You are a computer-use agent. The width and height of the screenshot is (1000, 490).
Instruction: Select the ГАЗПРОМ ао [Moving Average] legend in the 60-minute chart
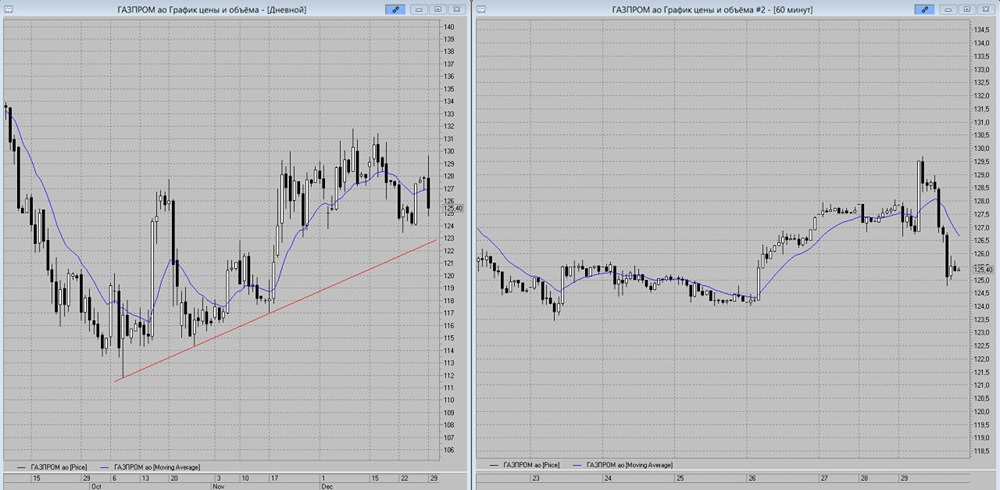[x=622, y=465]
